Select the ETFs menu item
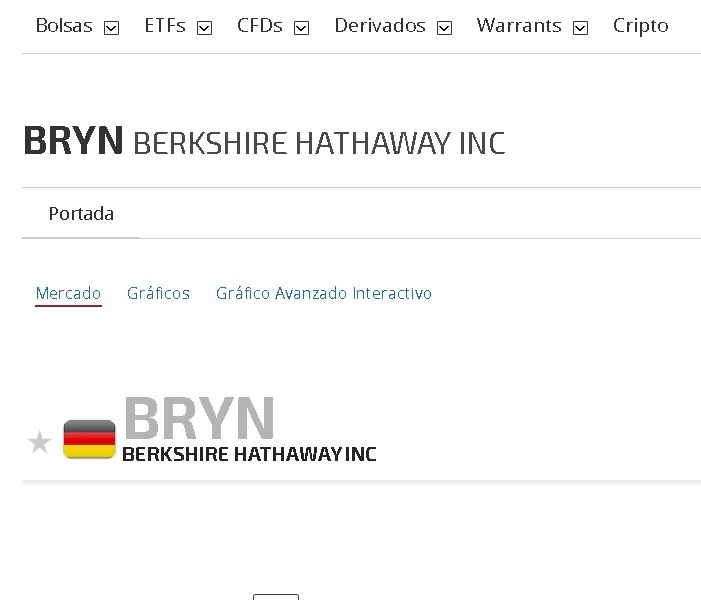Image resolution: width=701 pixels, height=600 pixels. tap(165, 26)
